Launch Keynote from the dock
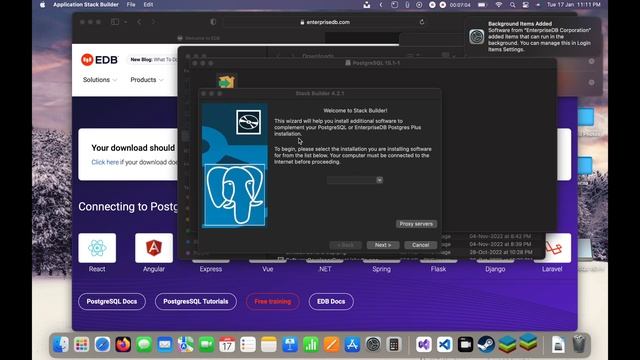Viewport: 640px width, 360px height. point(290,345)
